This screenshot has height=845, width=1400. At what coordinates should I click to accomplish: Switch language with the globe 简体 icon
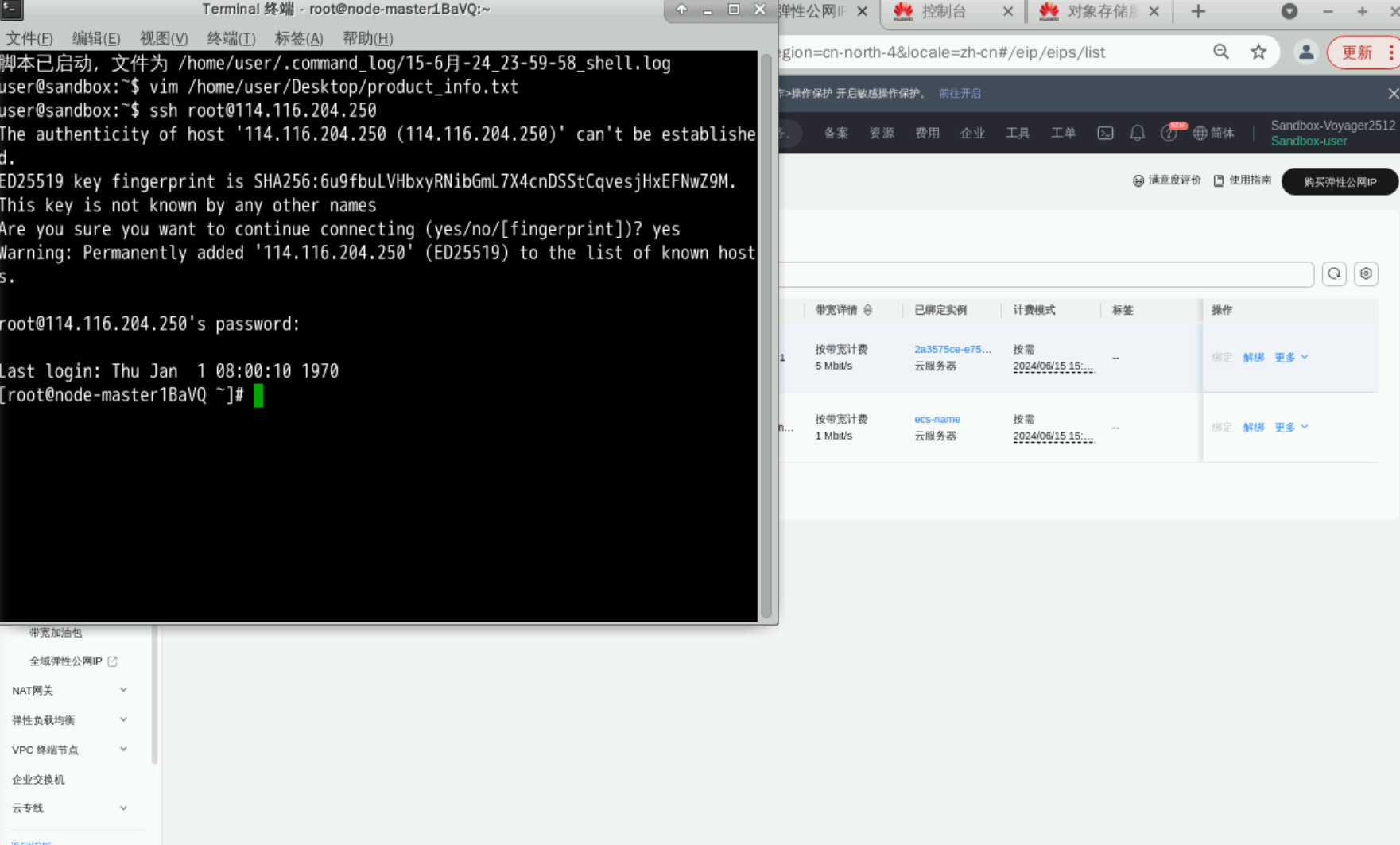pyautogui.click(x=1214, y=134)
